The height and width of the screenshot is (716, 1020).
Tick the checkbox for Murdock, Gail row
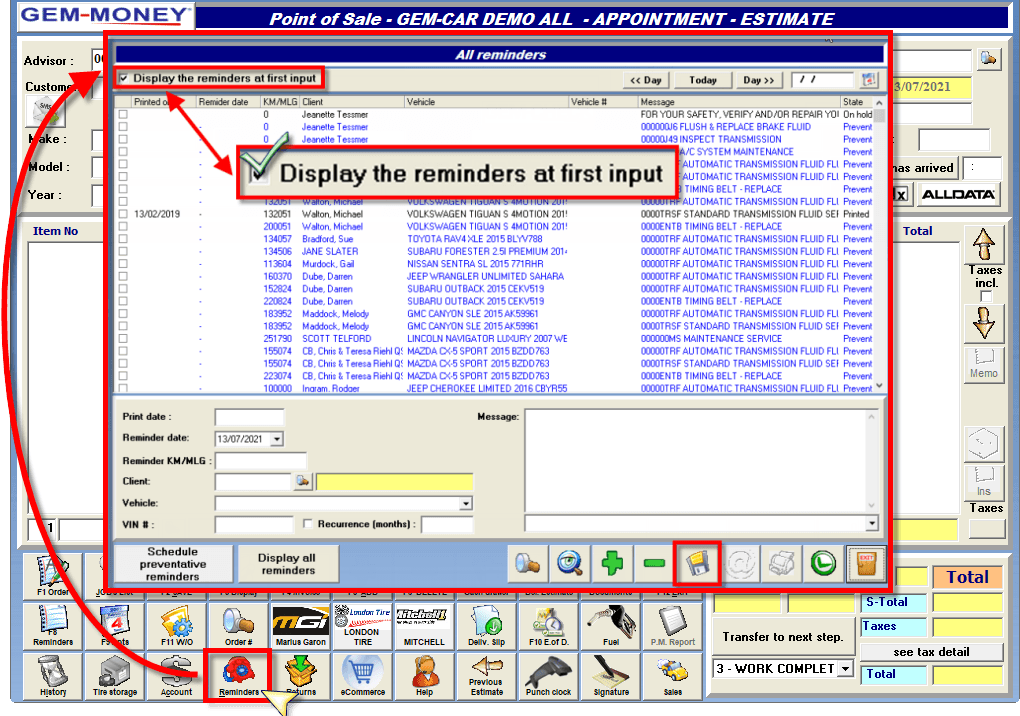[123, 264]
